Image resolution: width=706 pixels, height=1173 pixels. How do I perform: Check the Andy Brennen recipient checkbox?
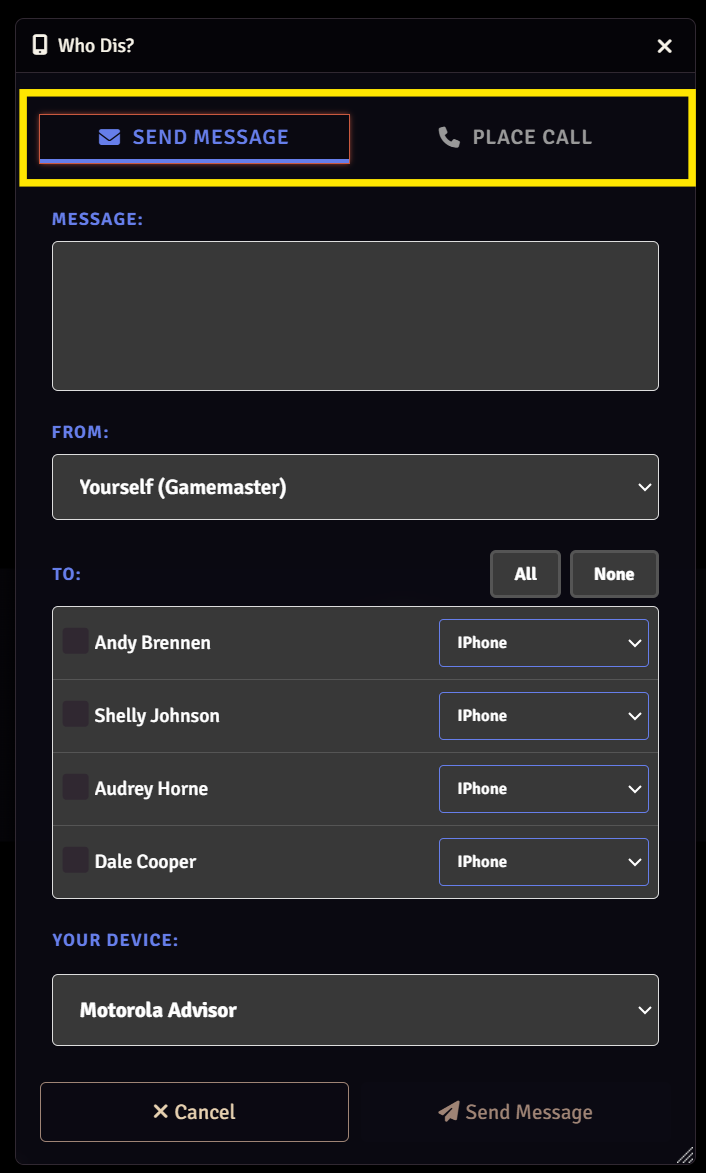pyautogui.click(x=76, y=641)
